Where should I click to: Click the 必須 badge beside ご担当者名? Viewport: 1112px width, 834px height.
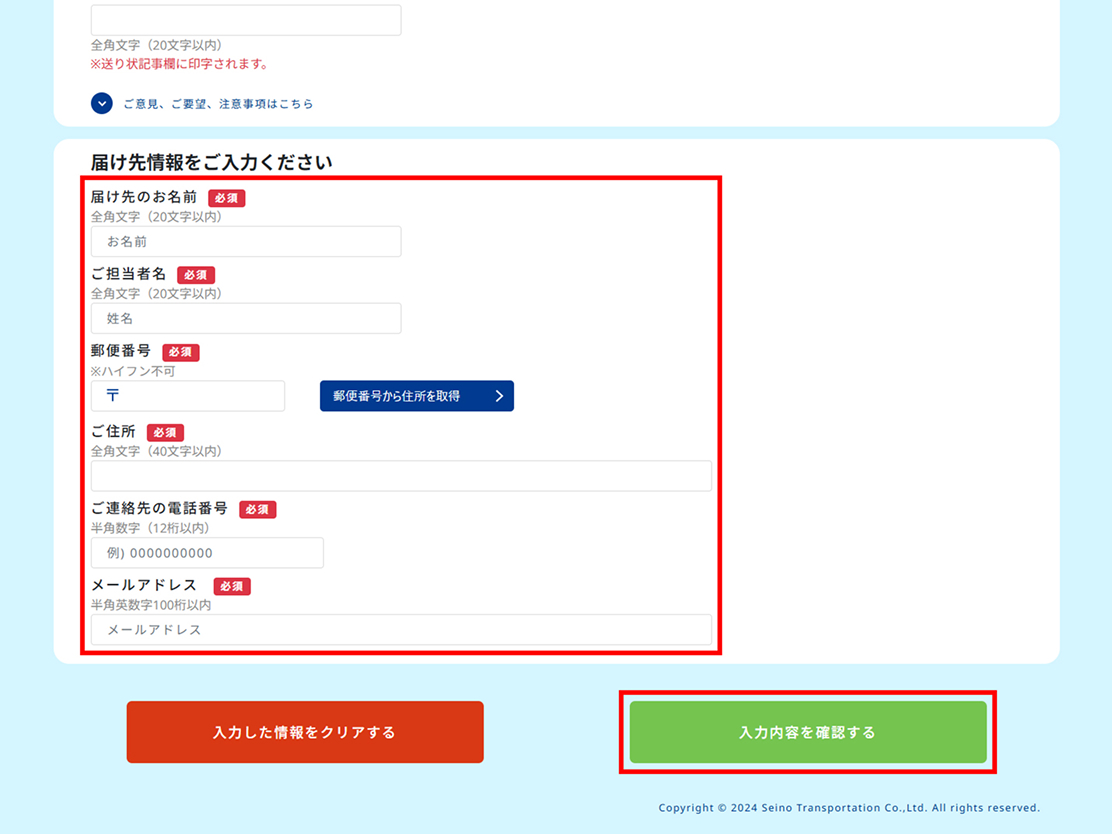click(x=196, y=275)
